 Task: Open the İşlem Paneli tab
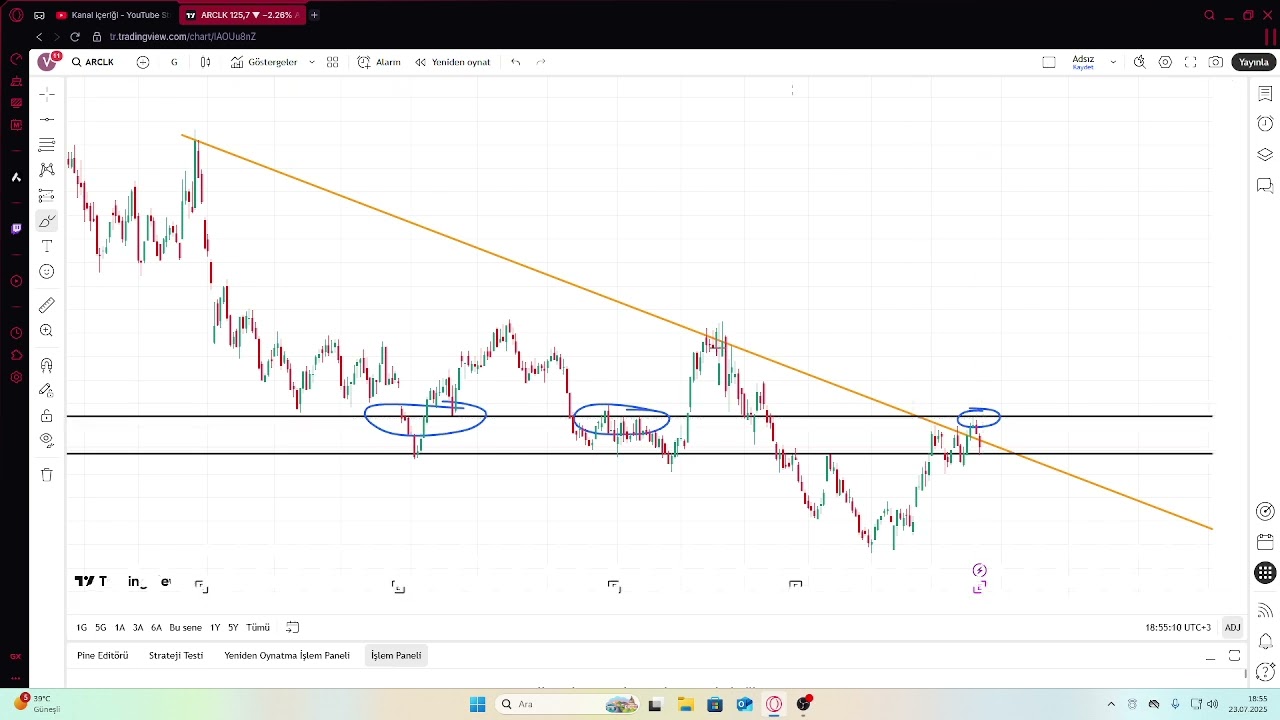[396, 656]
